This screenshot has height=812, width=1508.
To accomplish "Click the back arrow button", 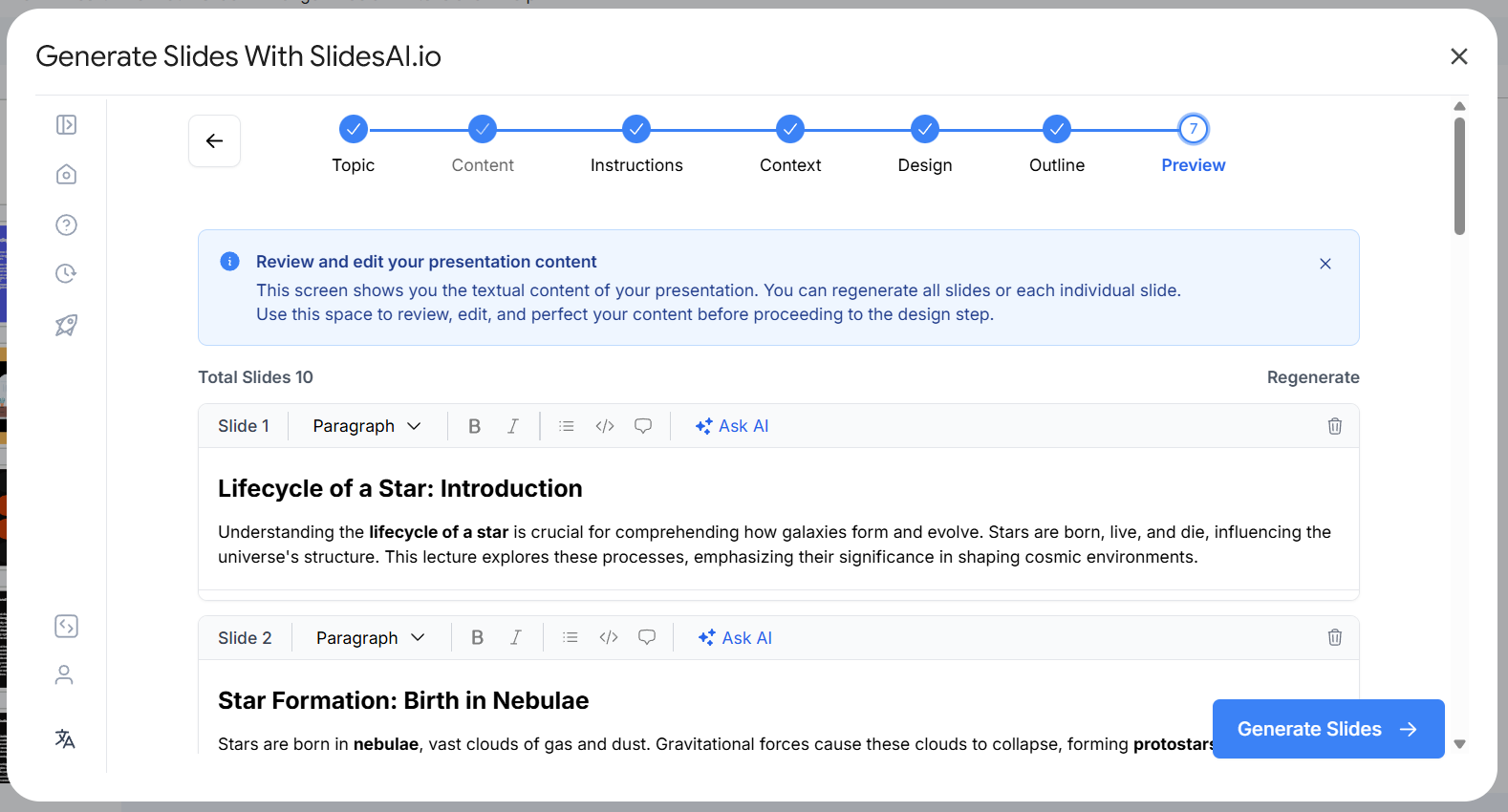I will pos(214,141).
